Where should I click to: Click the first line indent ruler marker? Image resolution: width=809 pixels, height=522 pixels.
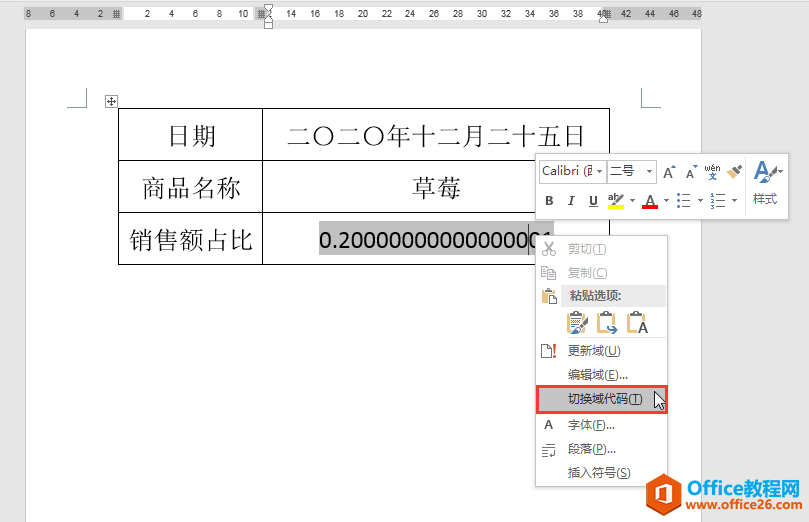click(x=268, y=8)
